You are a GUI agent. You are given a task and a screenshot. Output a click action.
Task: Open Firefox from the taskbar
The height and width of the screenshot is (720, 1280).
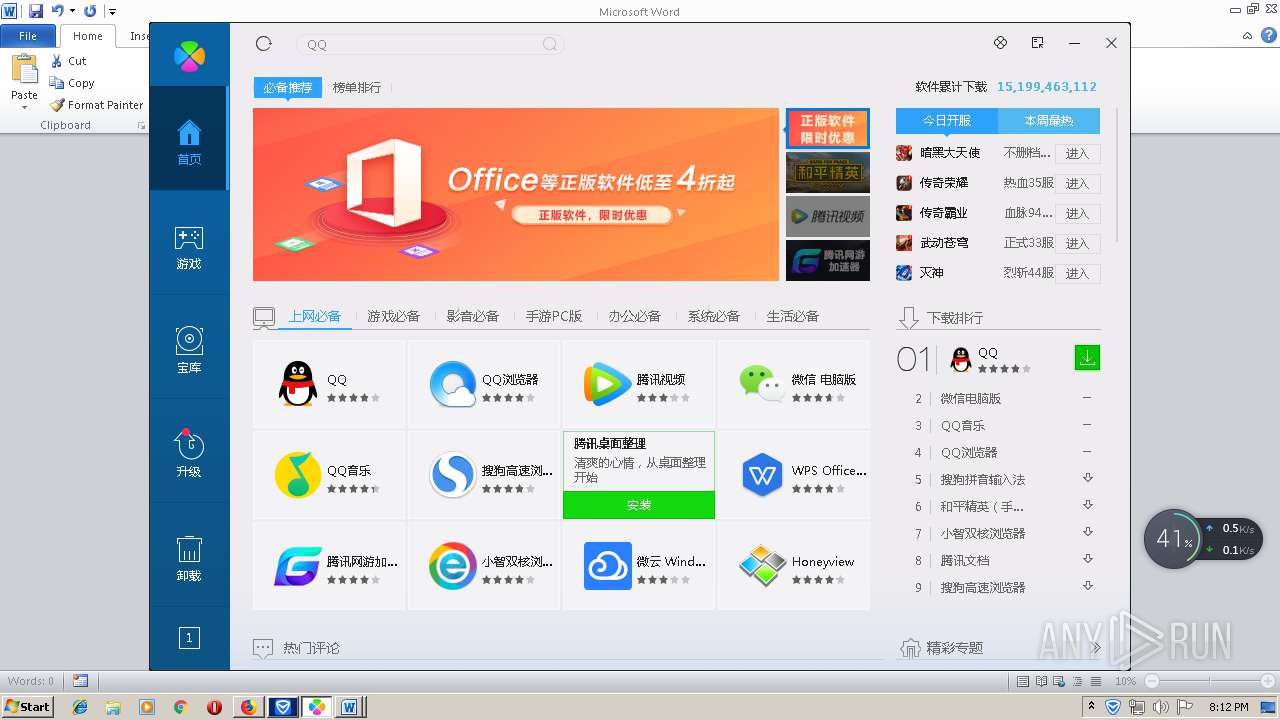point(247,707)
